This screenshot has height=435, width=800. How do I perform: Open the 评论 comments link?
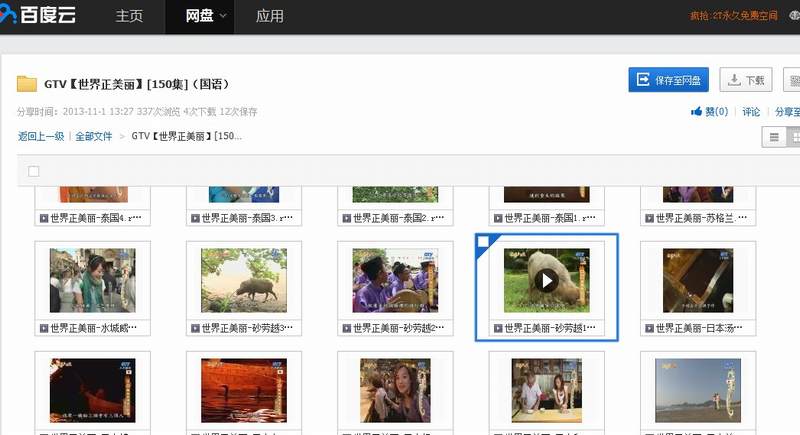(751, 112)
